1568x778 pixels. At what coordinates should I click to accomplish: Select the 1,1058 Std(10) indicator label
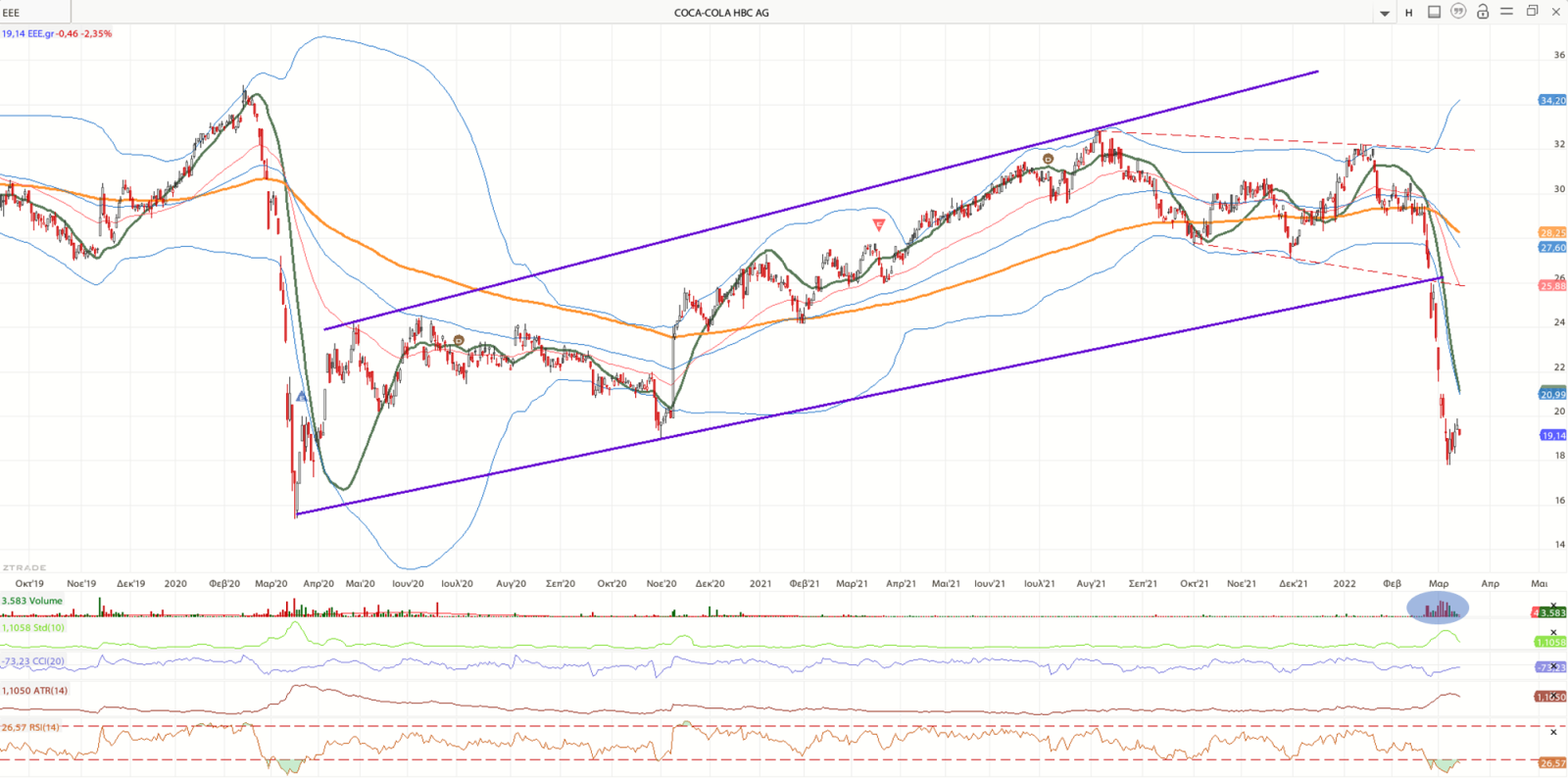click(33, 627)
